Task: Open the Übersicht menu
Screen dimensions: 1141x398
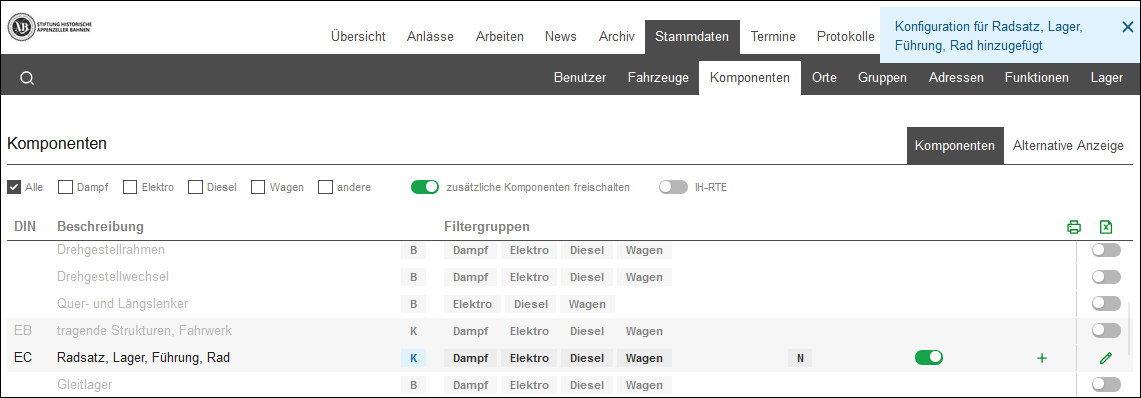Action: pos(358,36)
